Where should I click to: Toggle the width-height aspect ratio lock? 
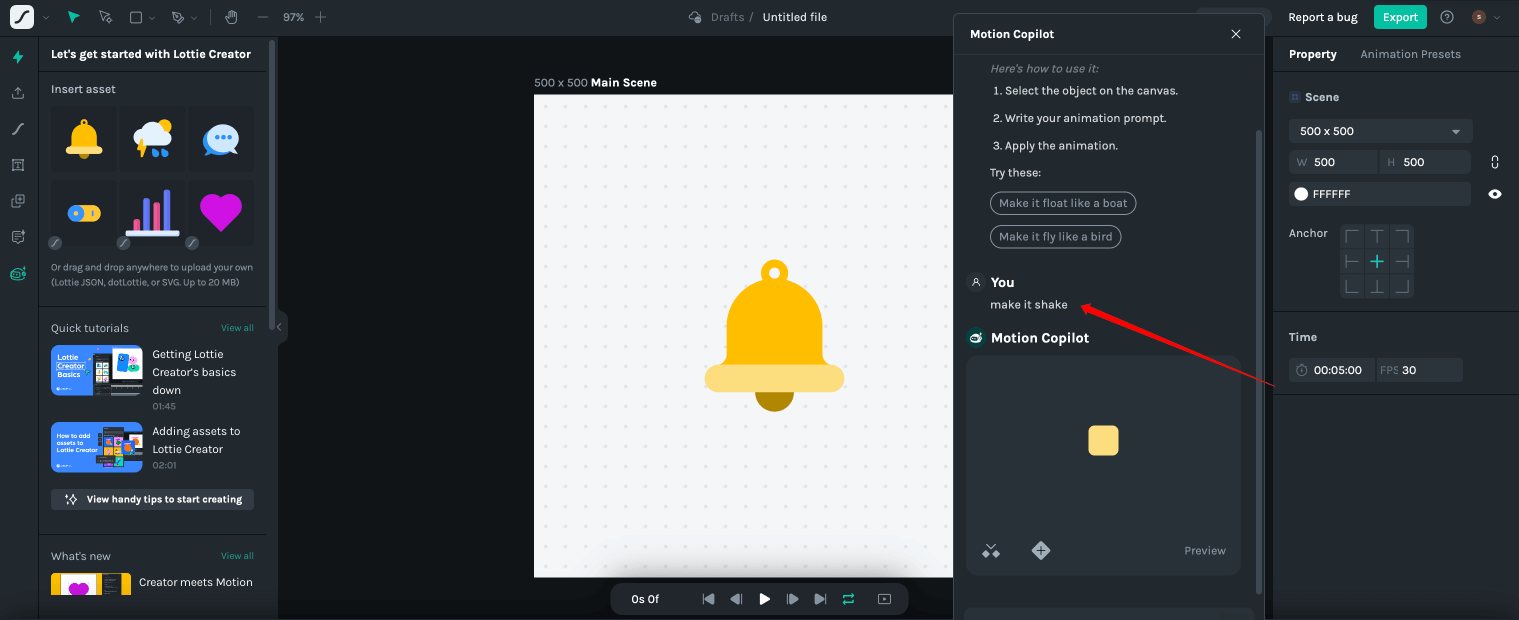pyautogui.click(x=1494, y=162)
